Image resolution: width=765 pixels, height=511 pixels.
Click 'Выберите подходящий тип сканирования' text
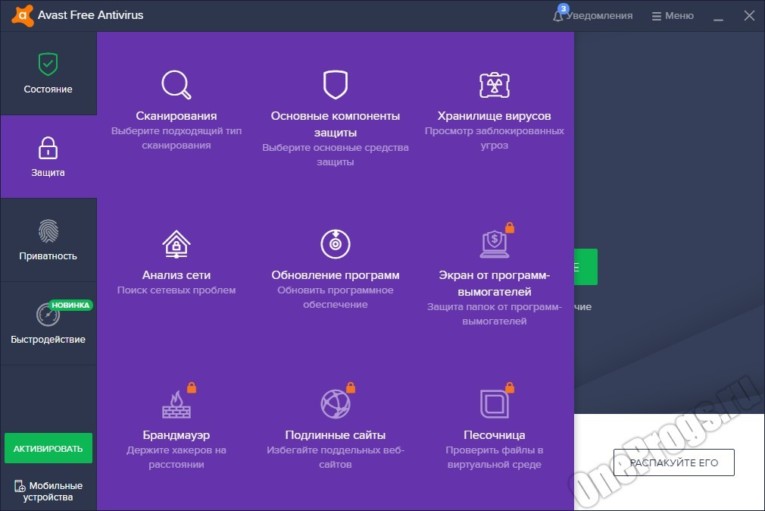pos(176,138)
